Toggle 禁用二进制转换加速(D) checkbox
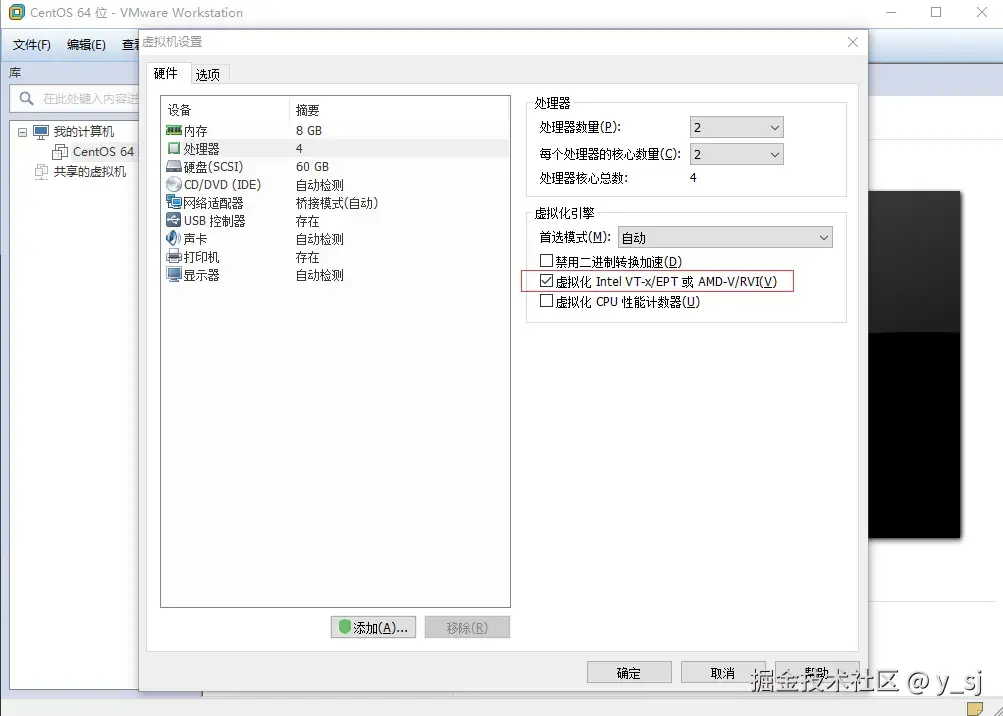This screenshot has height=716, width=1003. [x=546, y=261]
